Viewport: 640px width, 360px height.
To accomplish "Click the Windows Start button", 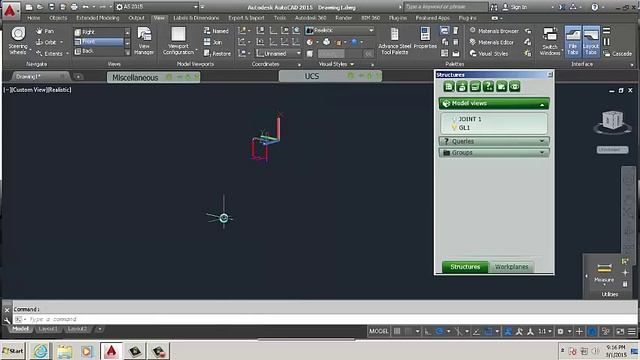I will pos(13,351).
